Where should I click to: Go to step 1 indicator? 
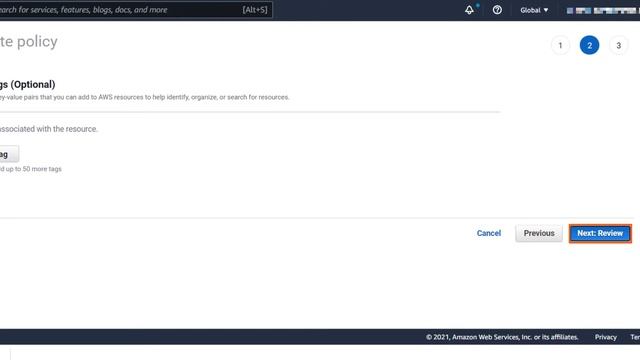(560, 45)
